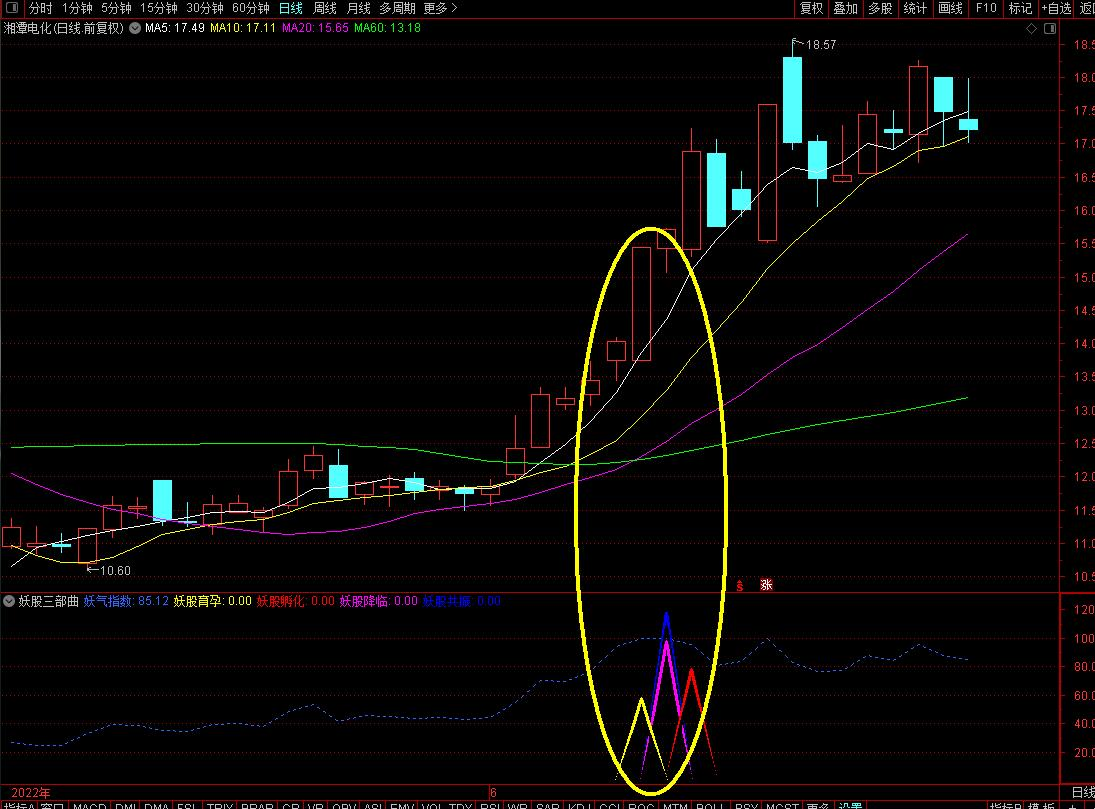Toggle 多股 multi-stock view
The height and width of the screenshot is (809, 1095).
click(x=880, y=8)
